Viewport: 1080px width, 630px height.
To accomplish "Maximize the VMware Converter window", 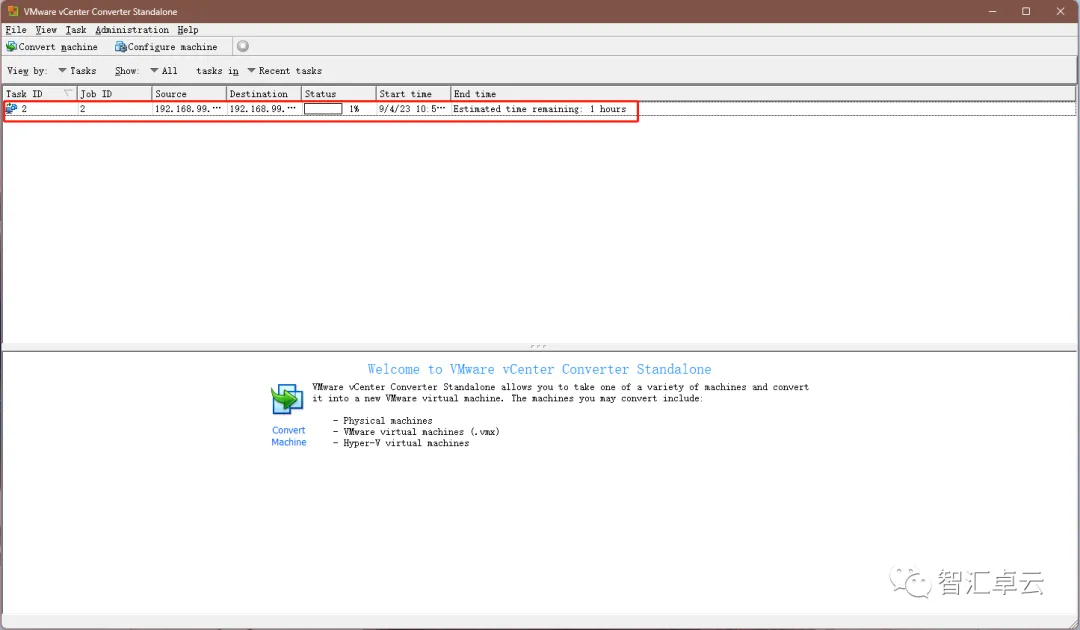I will click(1026, 11).
